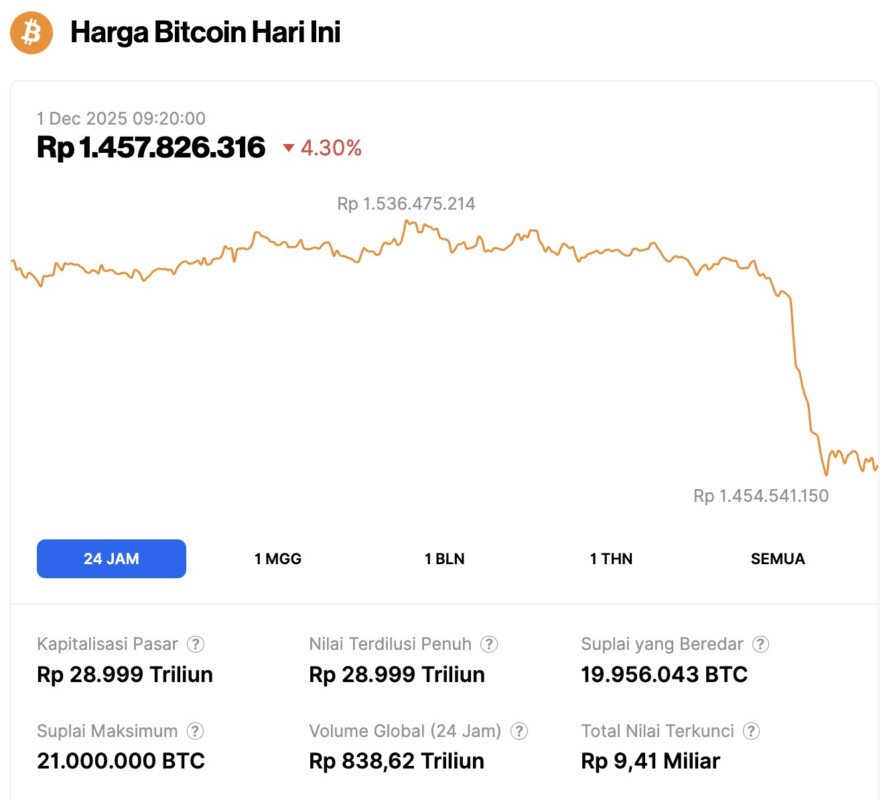This screenshot has height=800, width=883.
Task: Click the 19.956.043 BTC circulating supply value
Action: click(x=664, y=674)
